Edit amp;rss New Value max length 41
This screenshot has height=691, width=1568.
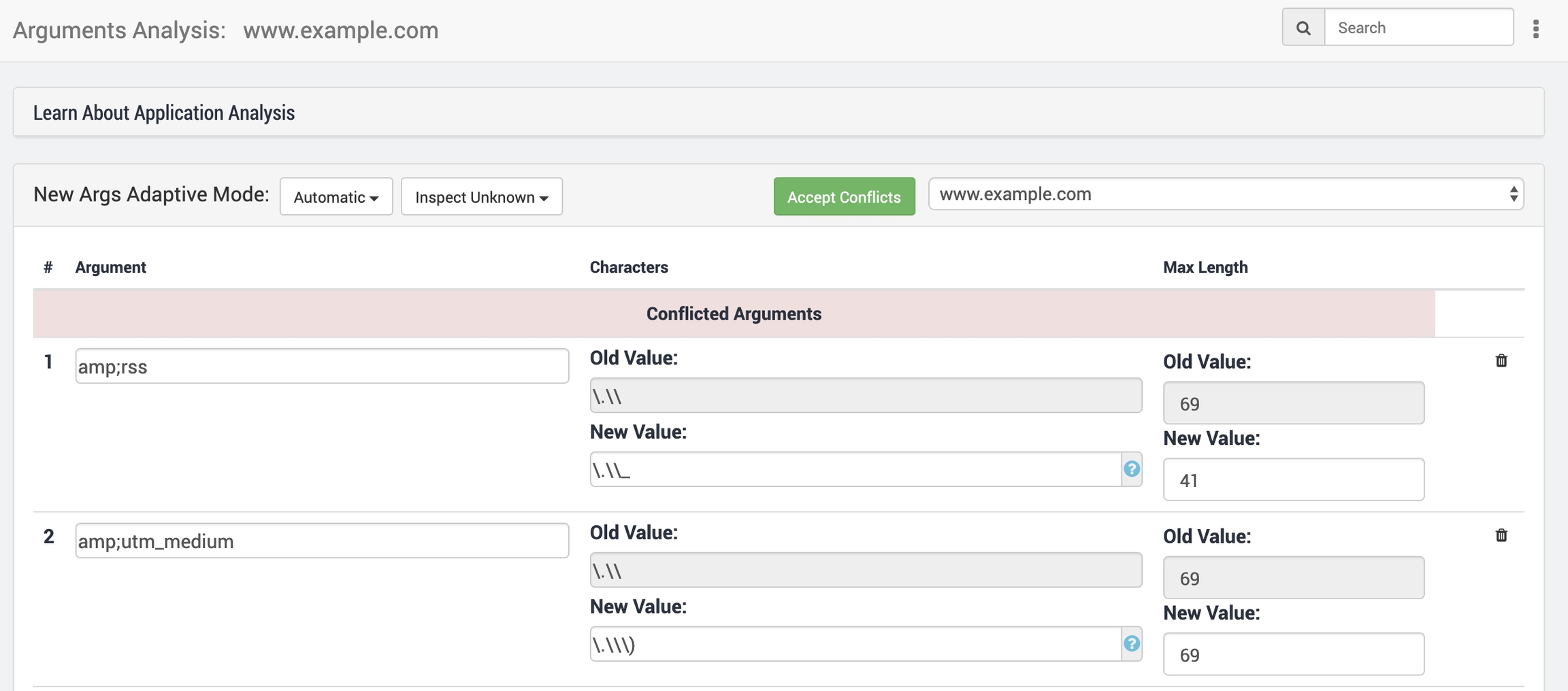1293,480
